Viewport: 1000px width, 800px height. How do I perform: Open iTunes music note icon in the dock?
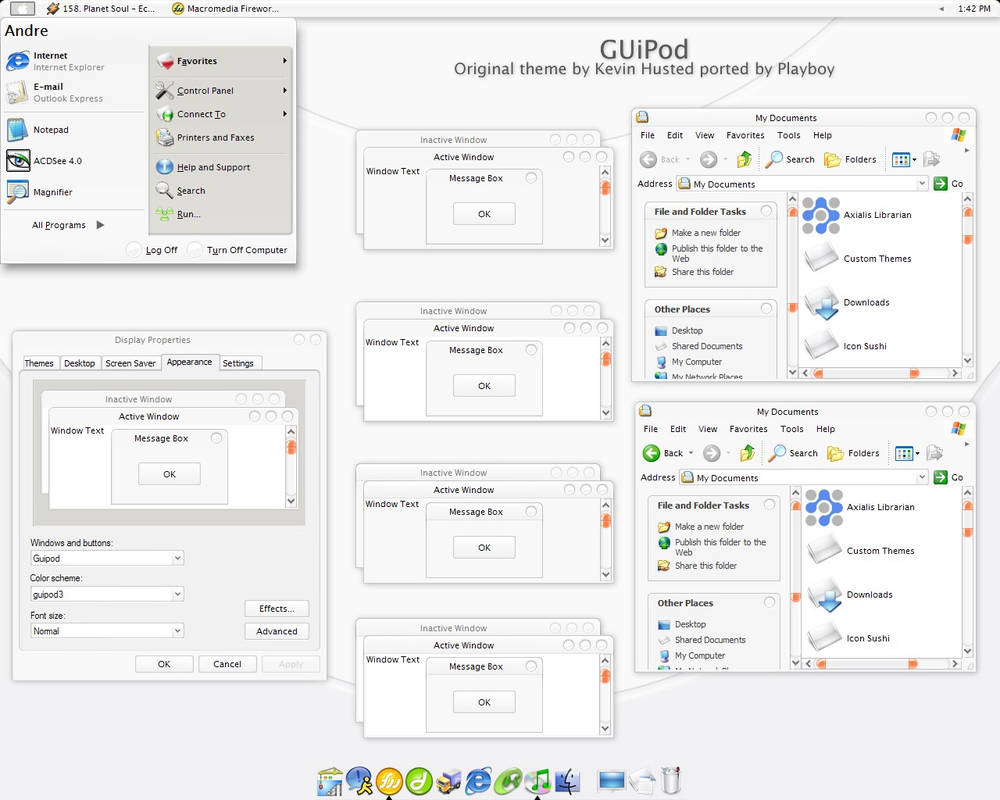538,781
